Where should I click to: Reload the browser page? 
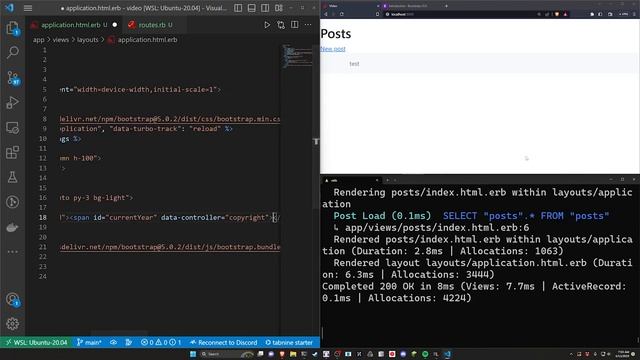342,14
